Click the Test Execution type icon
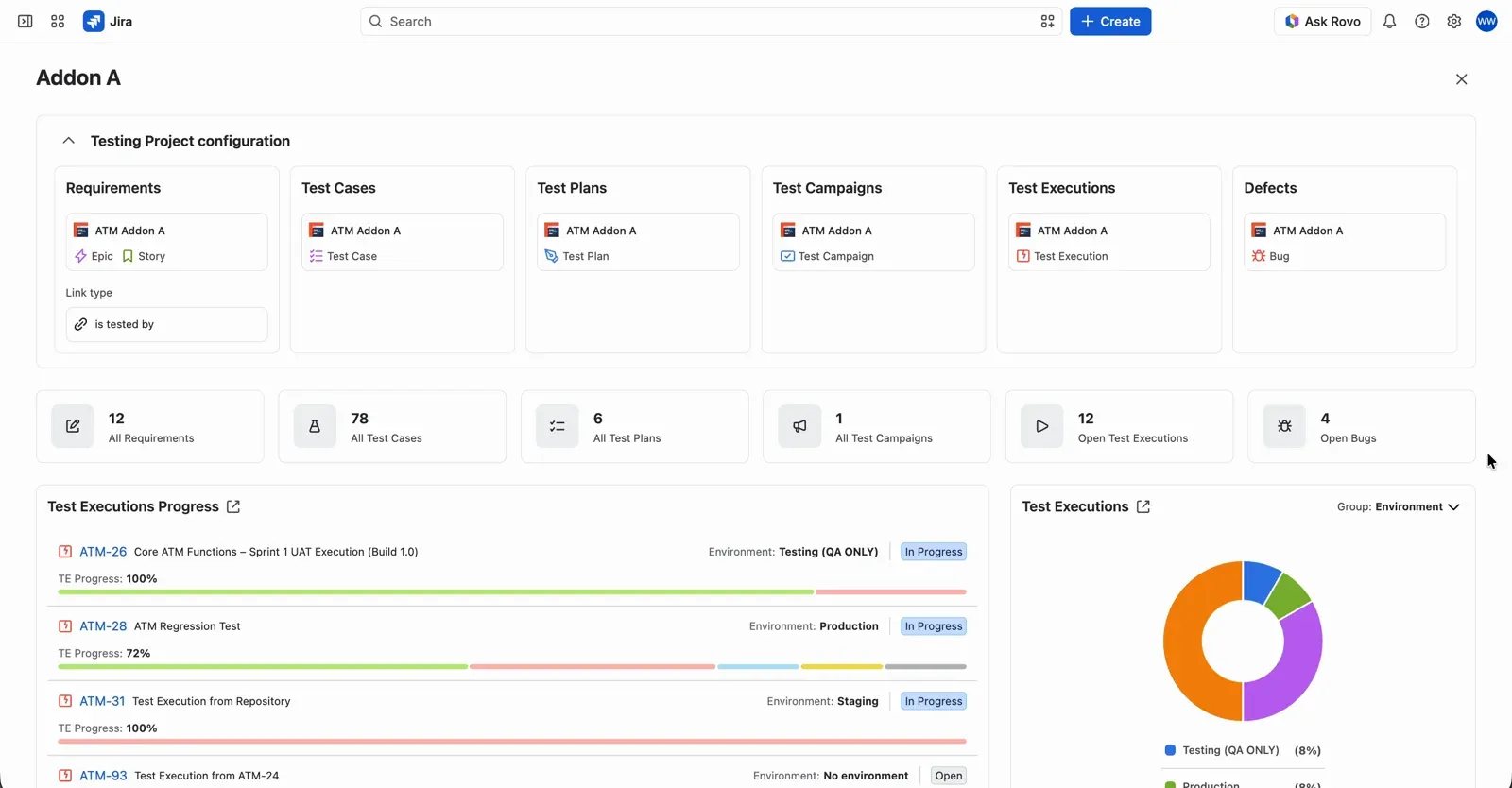1512x788 pixels. coord(1023,256)
